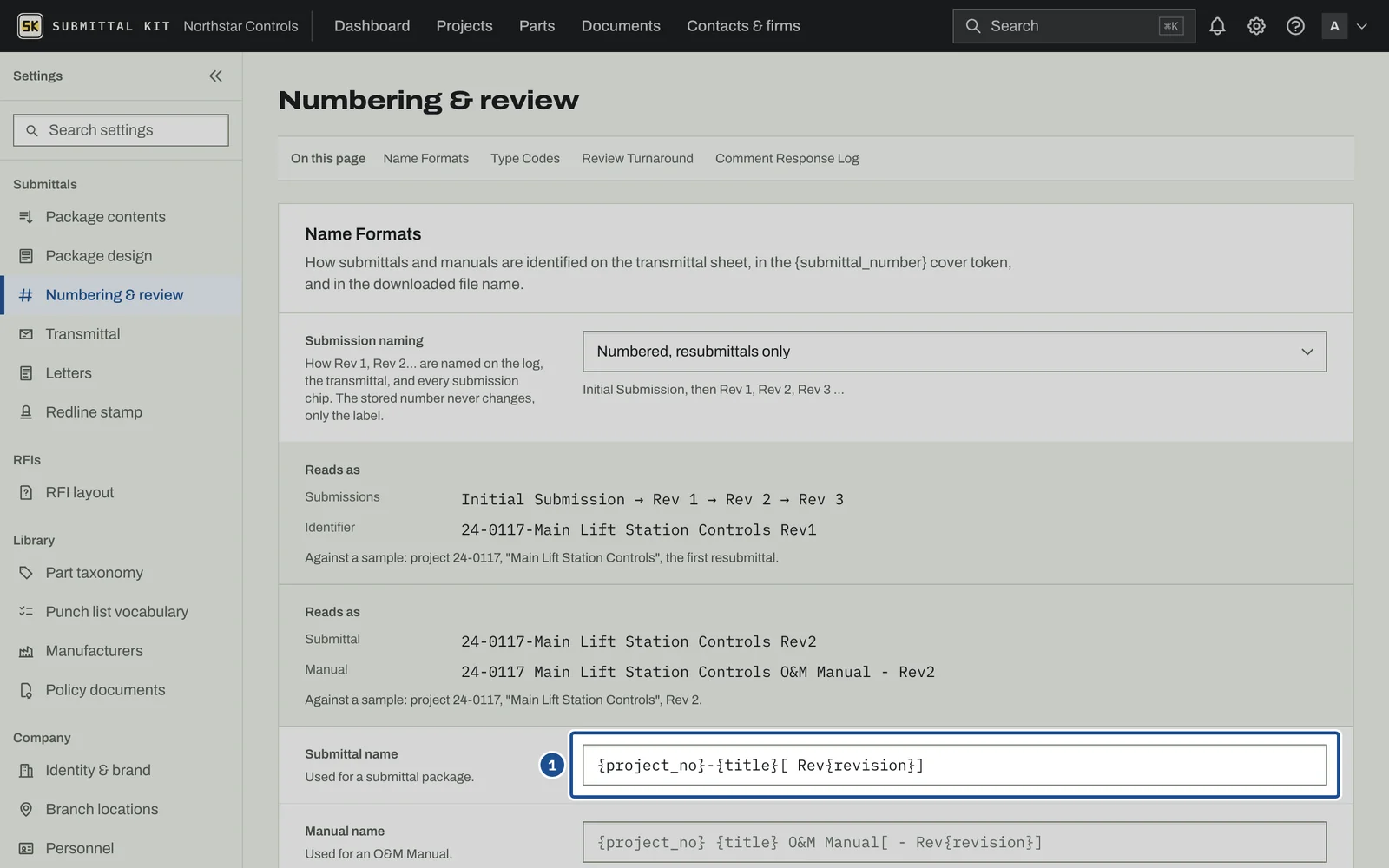Open the Submission naming dropdown
Image resolution: width=1389 pixels, height=868 pixels.
954,352
